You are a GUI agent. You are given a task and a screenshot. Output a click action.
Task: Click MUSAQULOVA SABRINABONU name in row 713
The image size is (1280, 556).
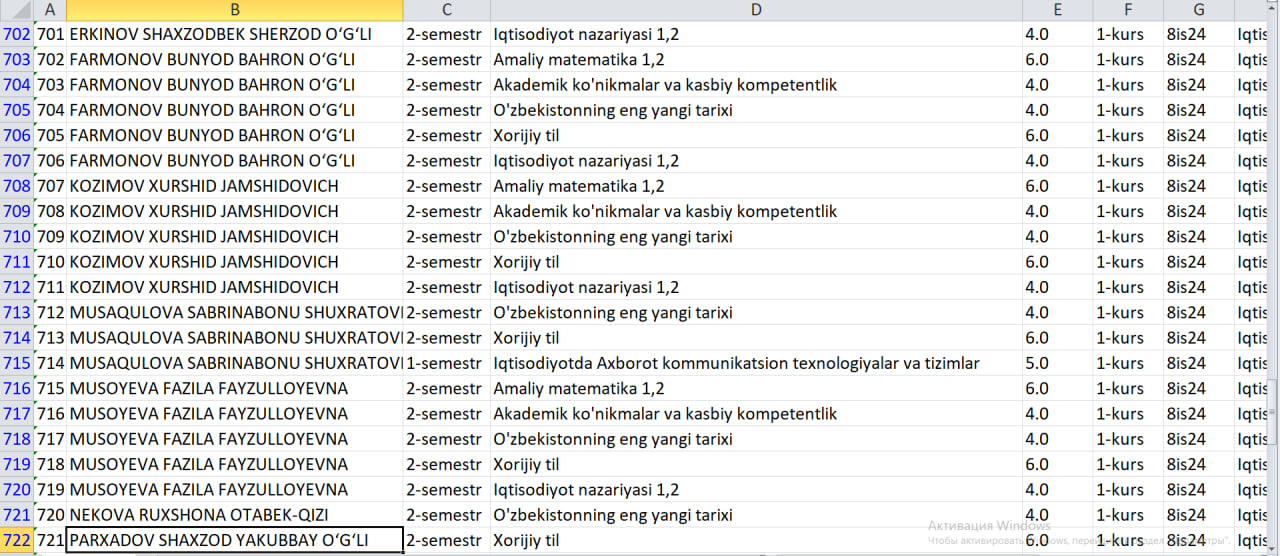(x=235, y=313)
